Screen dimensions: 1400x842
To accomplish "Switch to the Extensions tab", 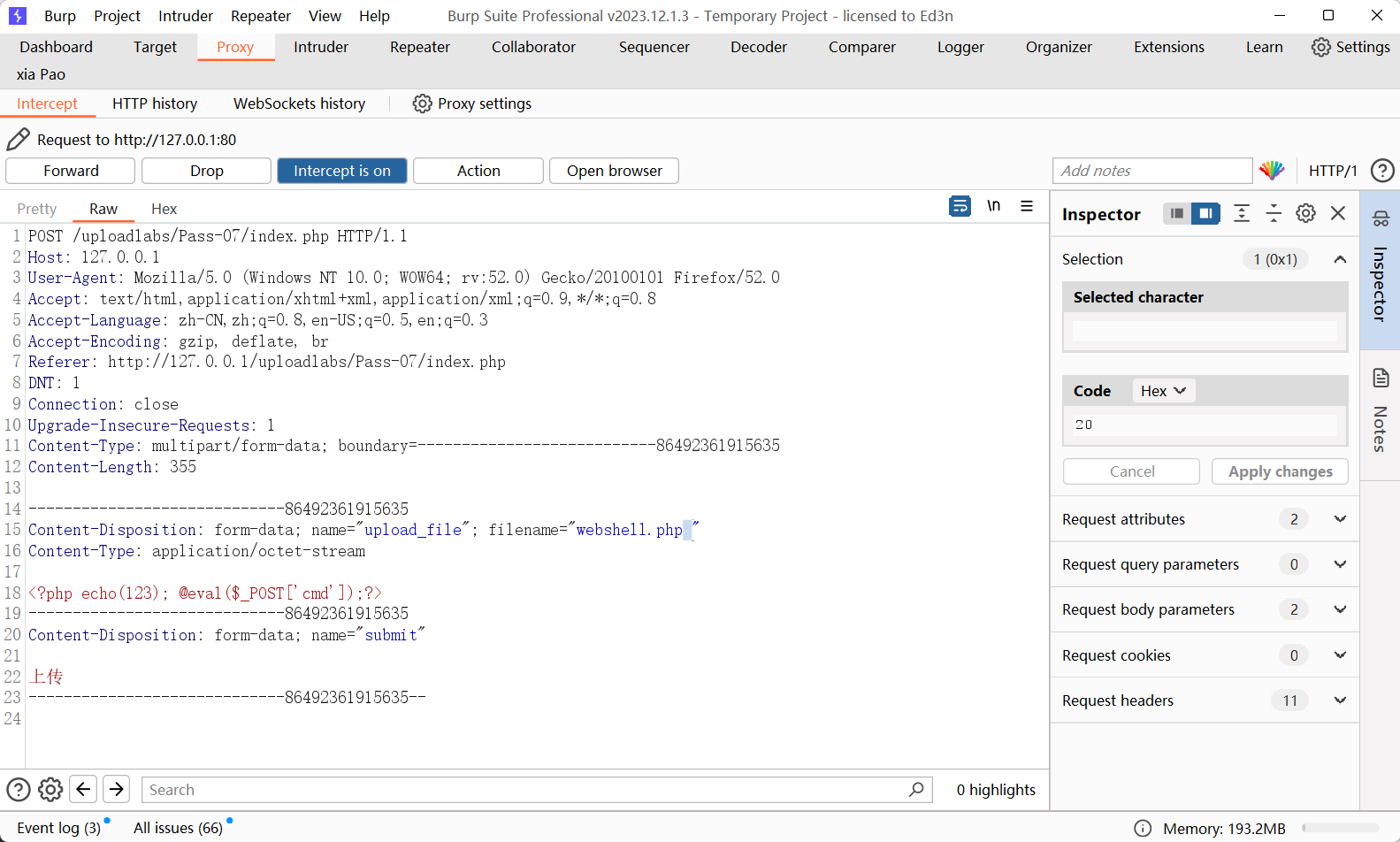I will point(1169,47).
